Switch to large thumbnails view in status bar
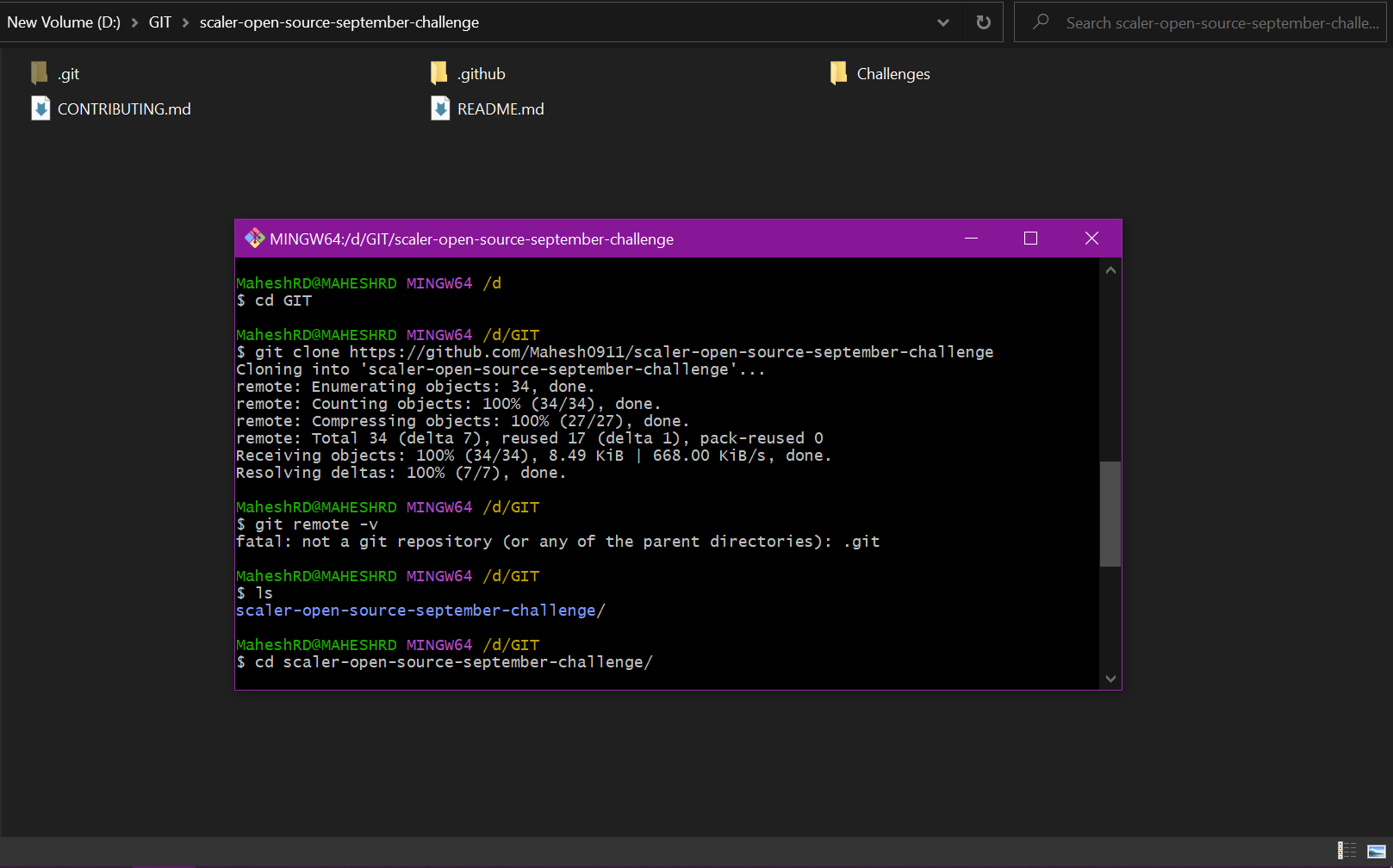The height and width of the screenshot is (868, 1393). pyautogui.click(x=1375, y=851)
